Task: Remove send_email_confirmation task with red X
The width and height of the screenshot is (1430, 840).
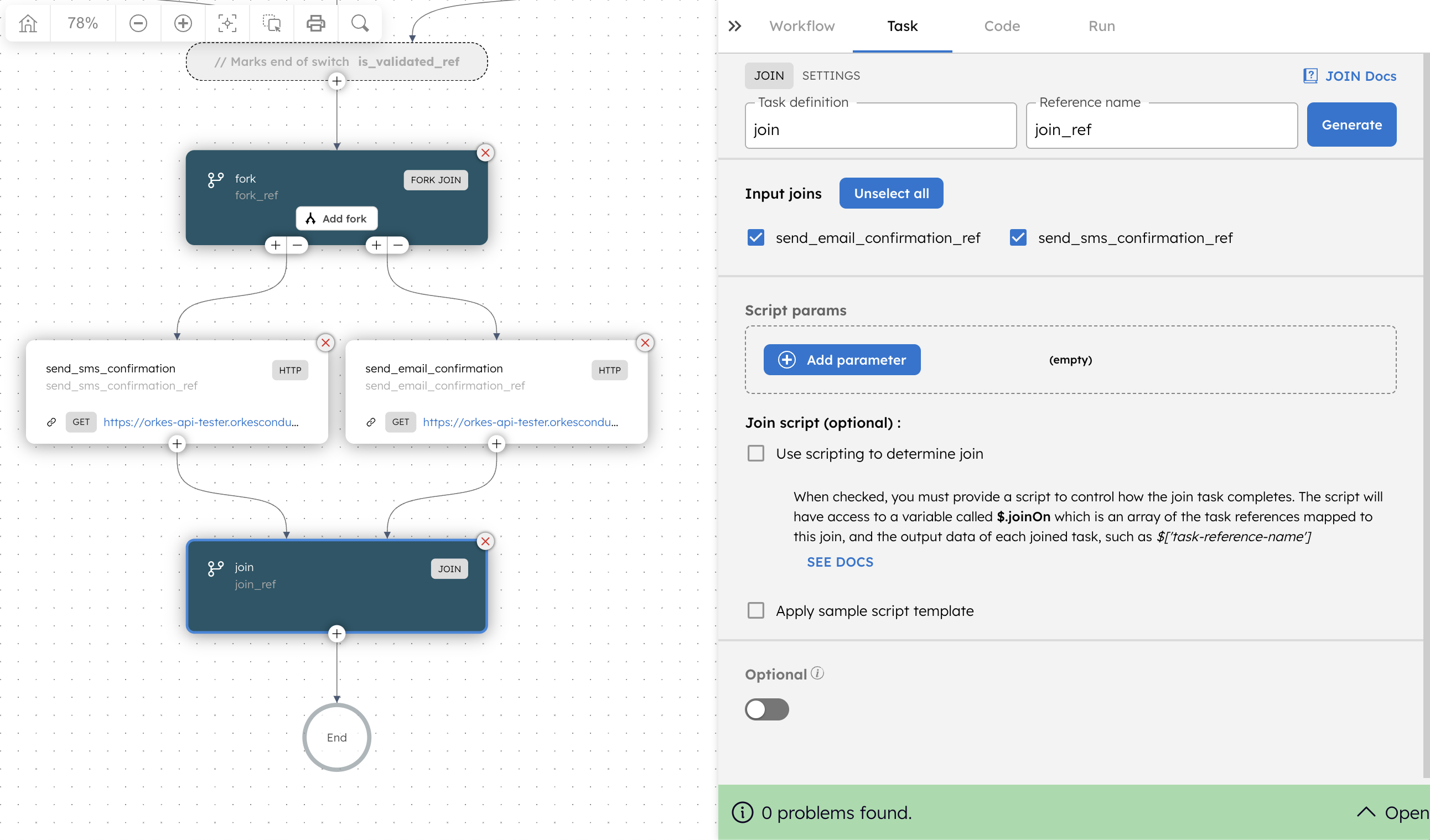Action: pyautogui.click(x=645, y=343)
